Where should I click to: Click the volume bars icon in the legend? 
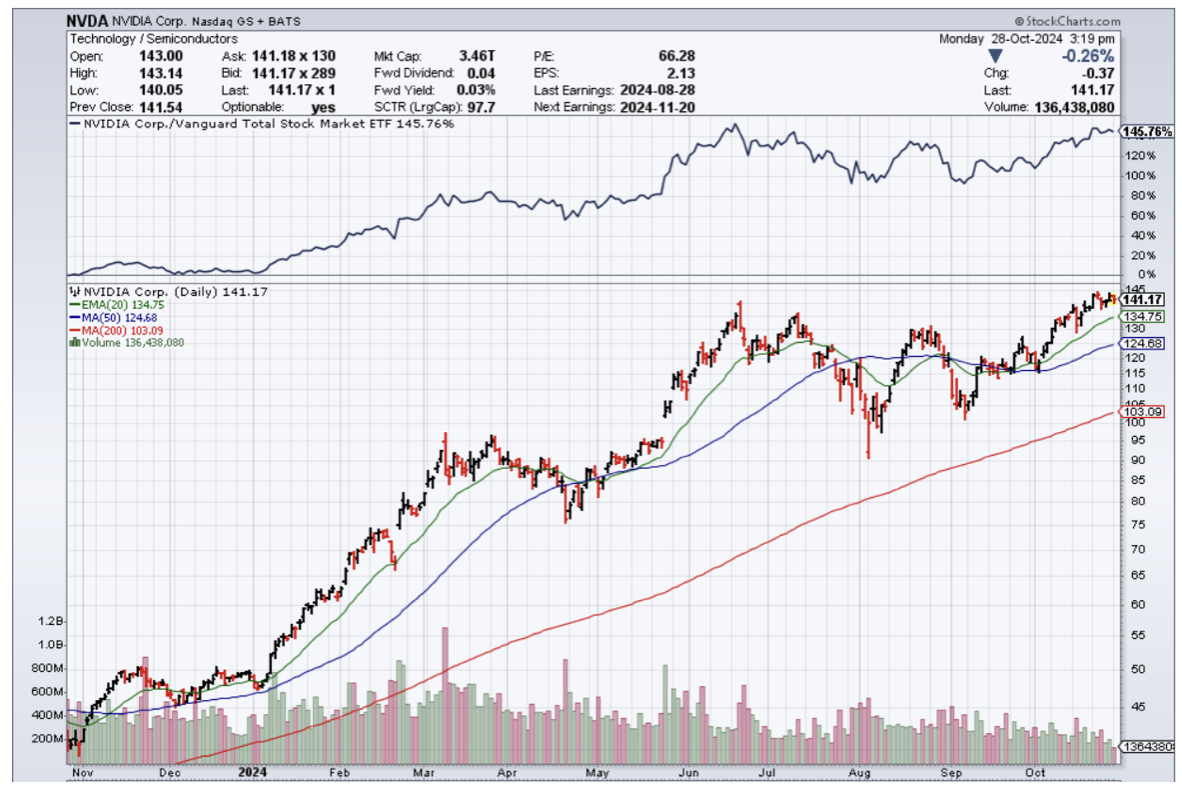click(74, 342)
